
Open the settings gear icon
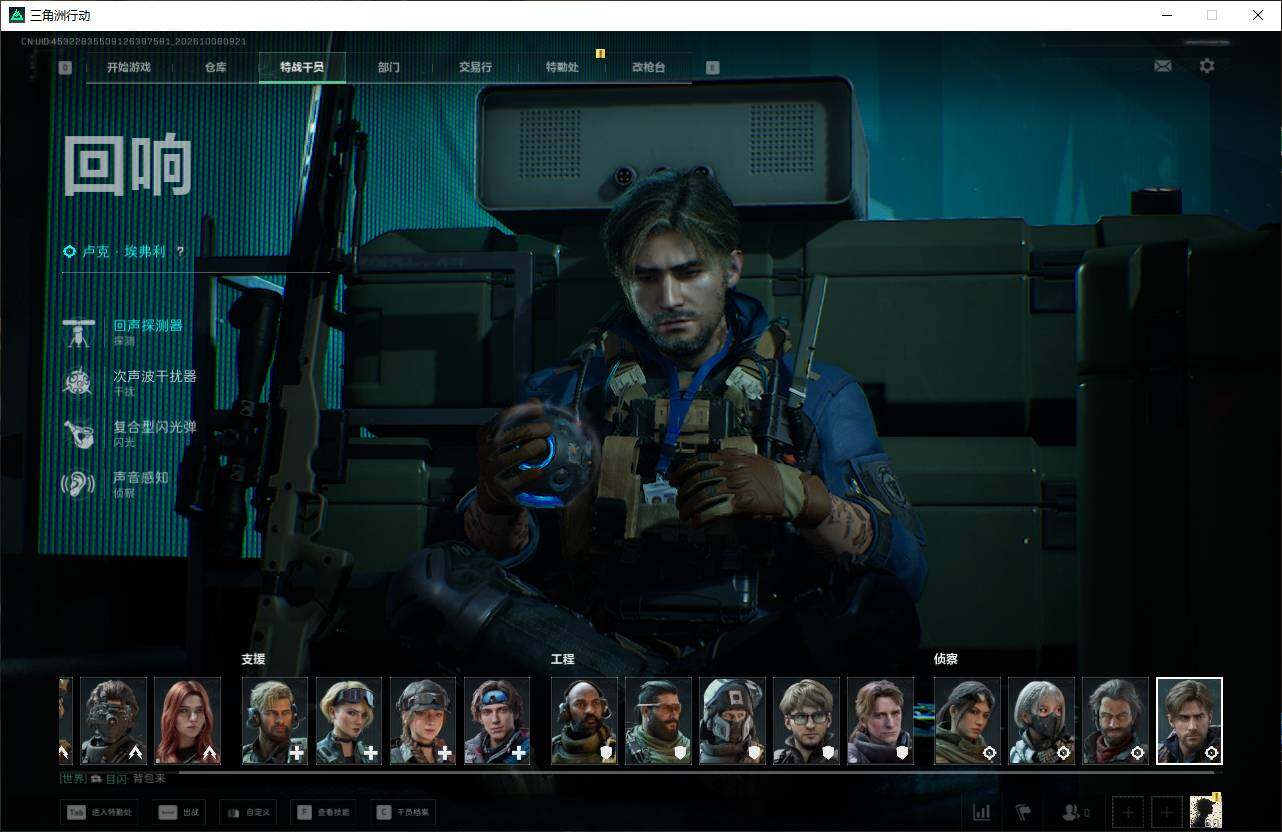click(x=1207, y=66)
